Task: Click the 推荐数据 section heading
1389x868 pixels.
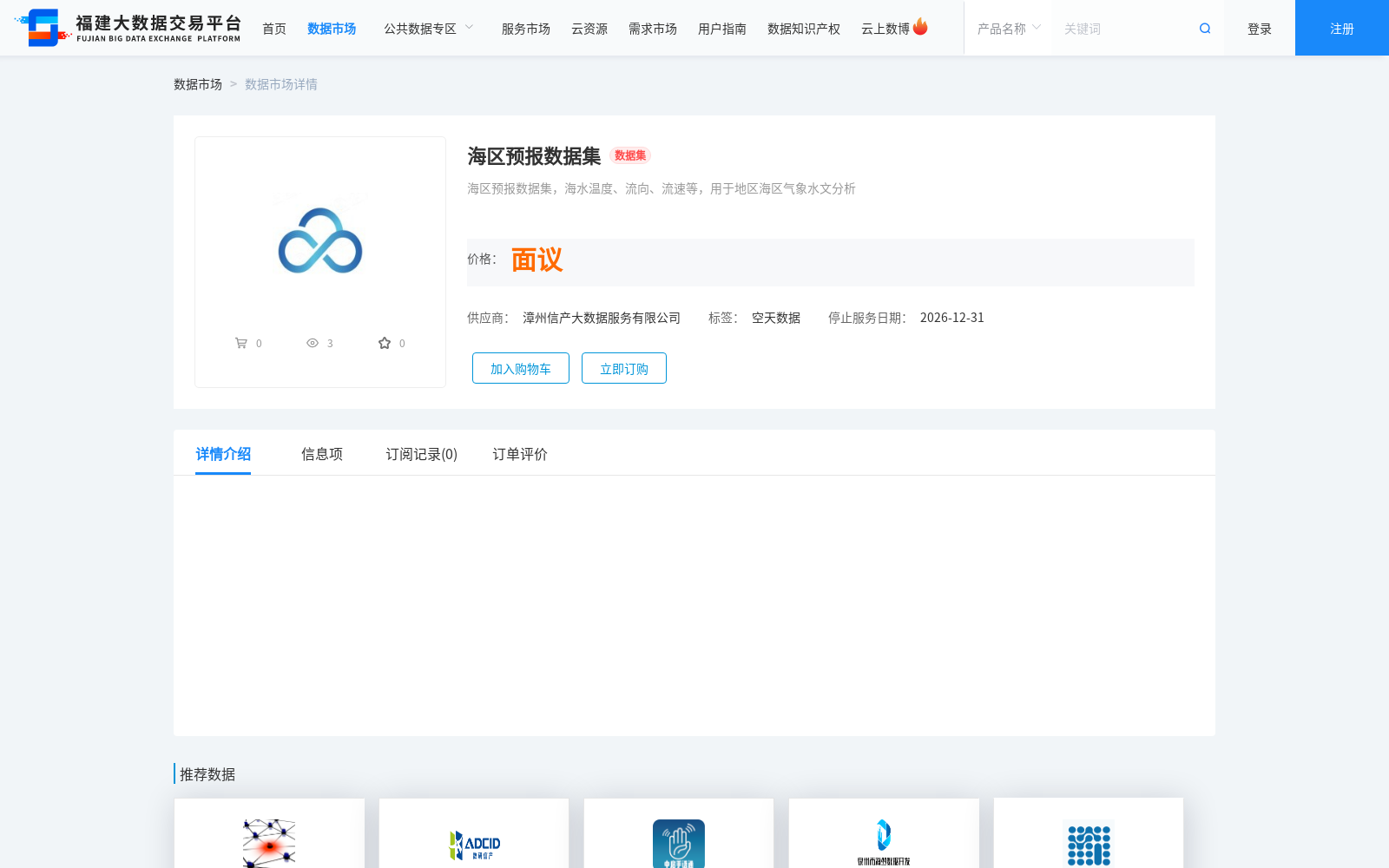Action: coord(207,774)
